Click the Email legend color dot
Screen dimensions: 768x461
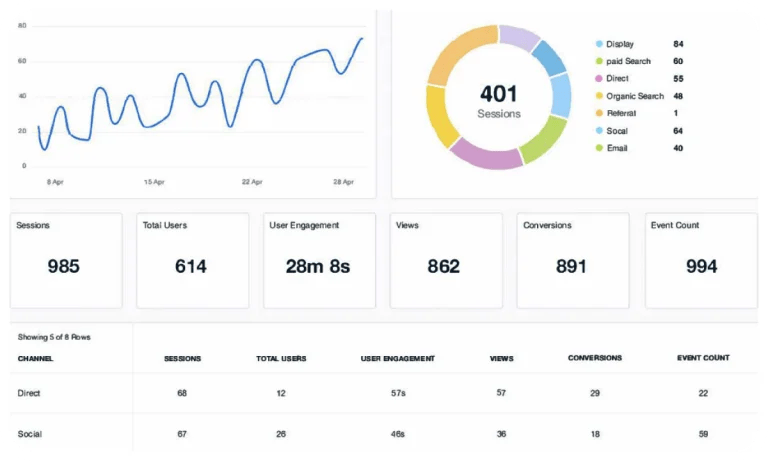[599, 148]
